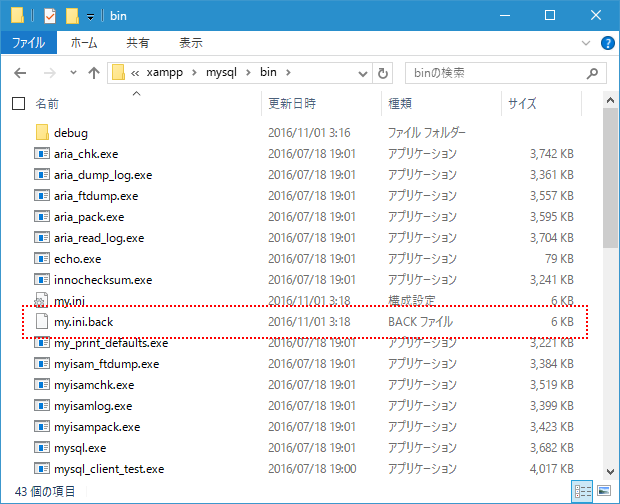Navigate to xampp in address bar

165,73
